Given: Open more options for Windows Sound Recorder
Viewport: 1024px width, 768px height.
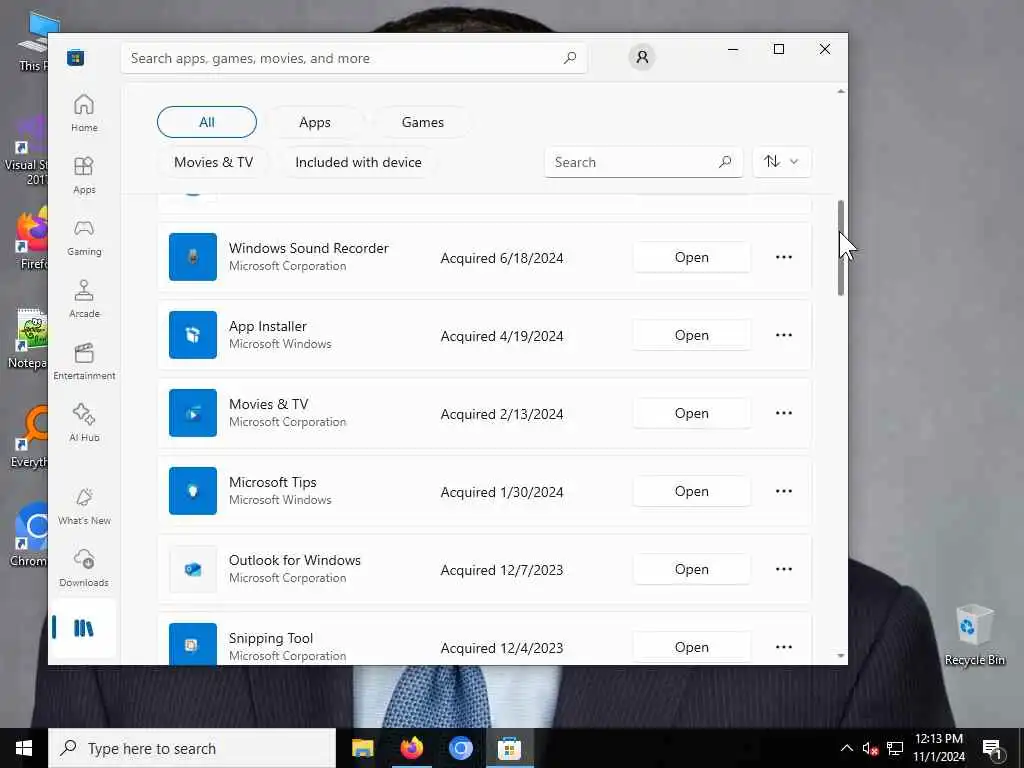Looking at the screenshot, I should tap(784, 257).
